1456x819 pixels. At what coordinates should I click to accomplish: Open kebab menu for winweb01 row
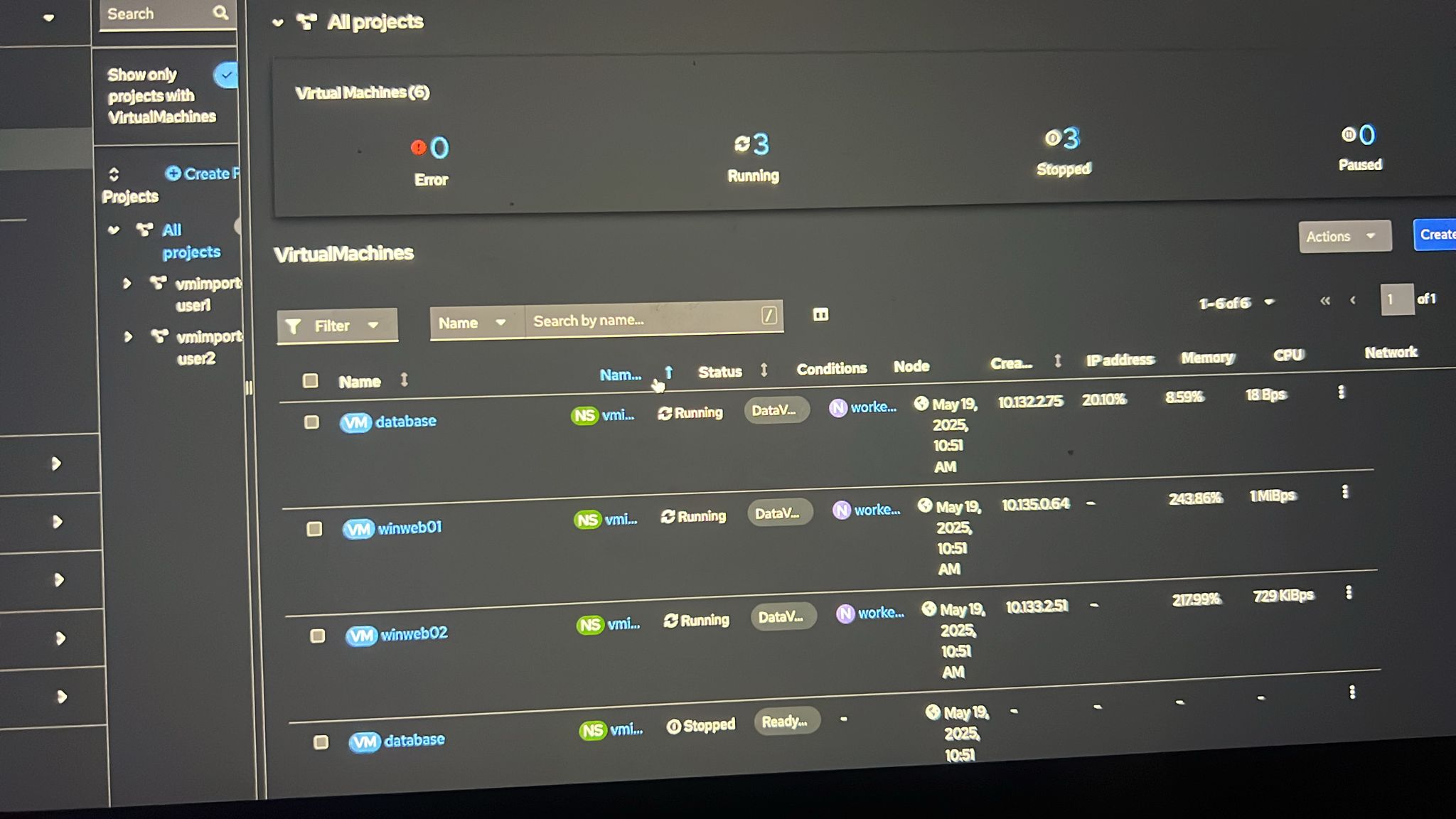pos(1344,492)
